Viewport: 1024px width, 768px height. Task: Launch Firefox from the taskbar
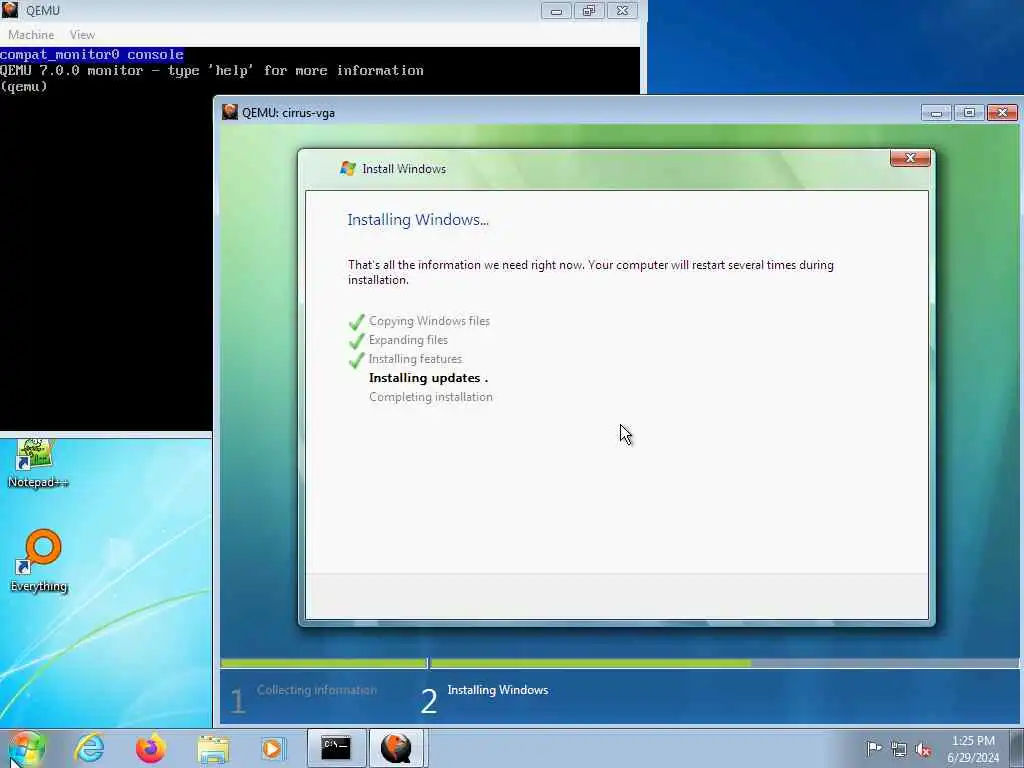[x=151, y=748]
